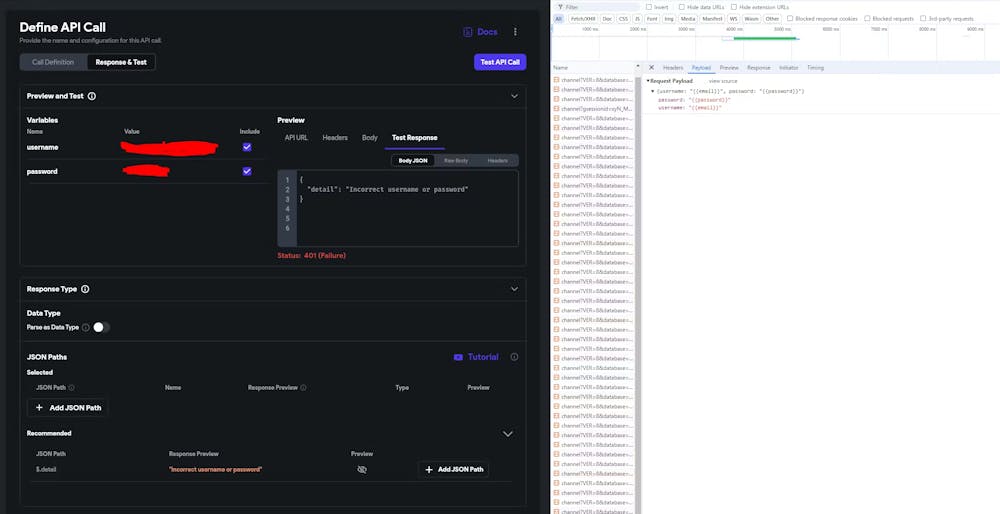Click the funnel filter icon in DevTools
Screen dimensions: 1000x514
point(560,7)
